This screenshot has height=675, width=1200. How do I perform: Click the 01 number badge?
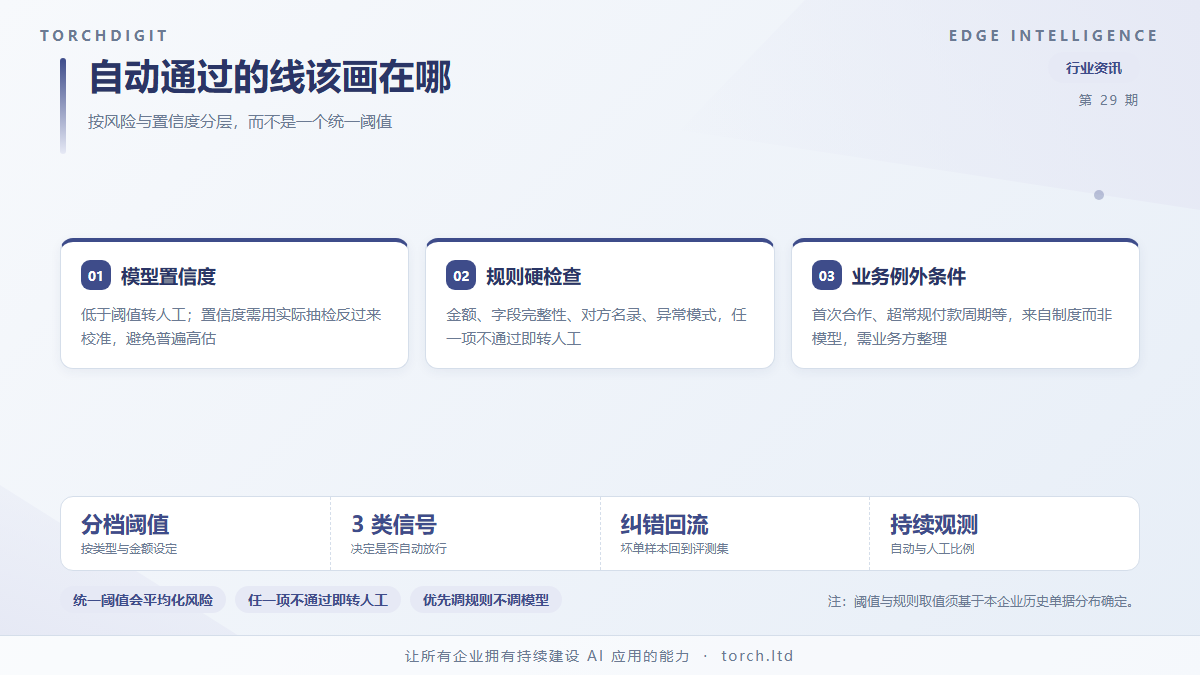96,276
